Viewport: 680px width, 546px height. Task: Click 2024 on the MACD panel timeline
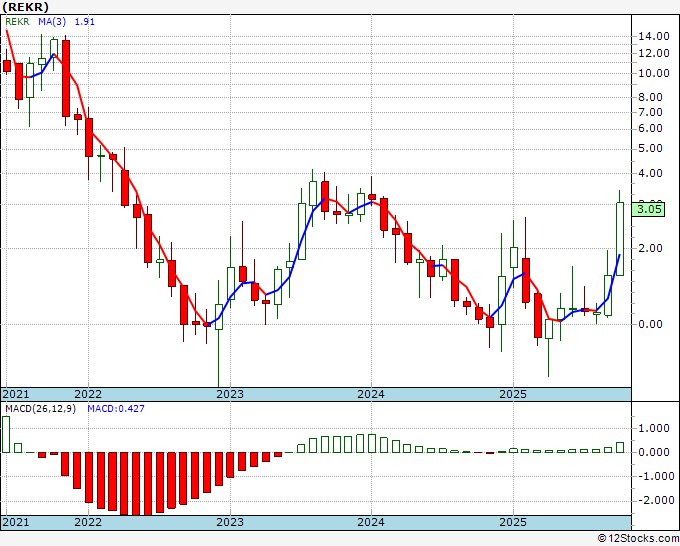point(371,522)
